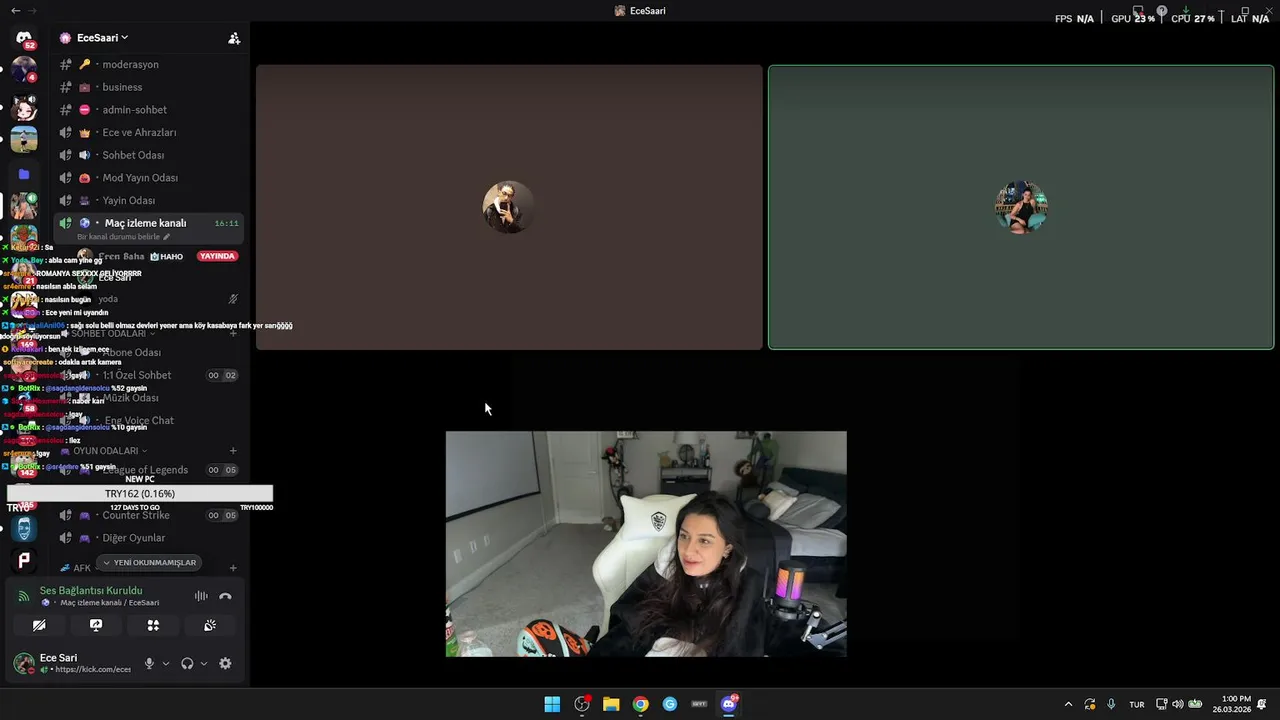The image size is (1280, 720).
Task: Open OBS Studio from the taskbar
Action: (582, 704)
